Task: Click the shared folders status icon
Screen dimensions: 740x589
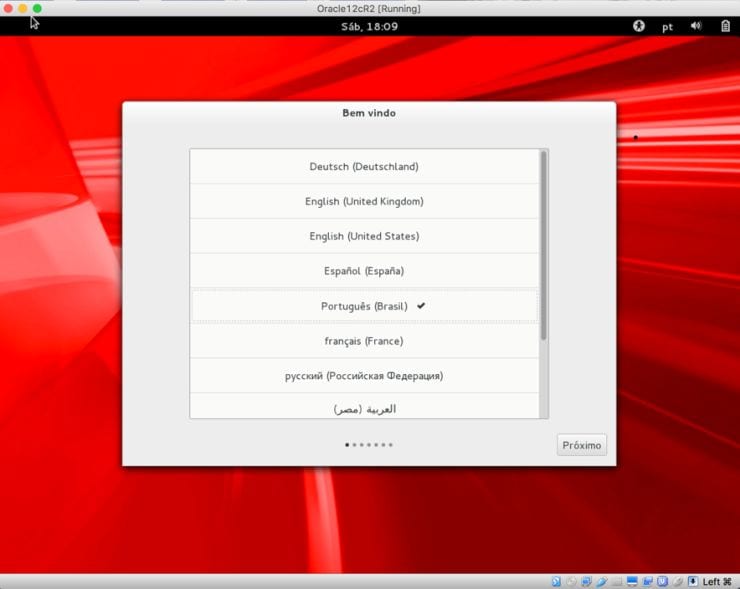Action: (x=617, y=582)
